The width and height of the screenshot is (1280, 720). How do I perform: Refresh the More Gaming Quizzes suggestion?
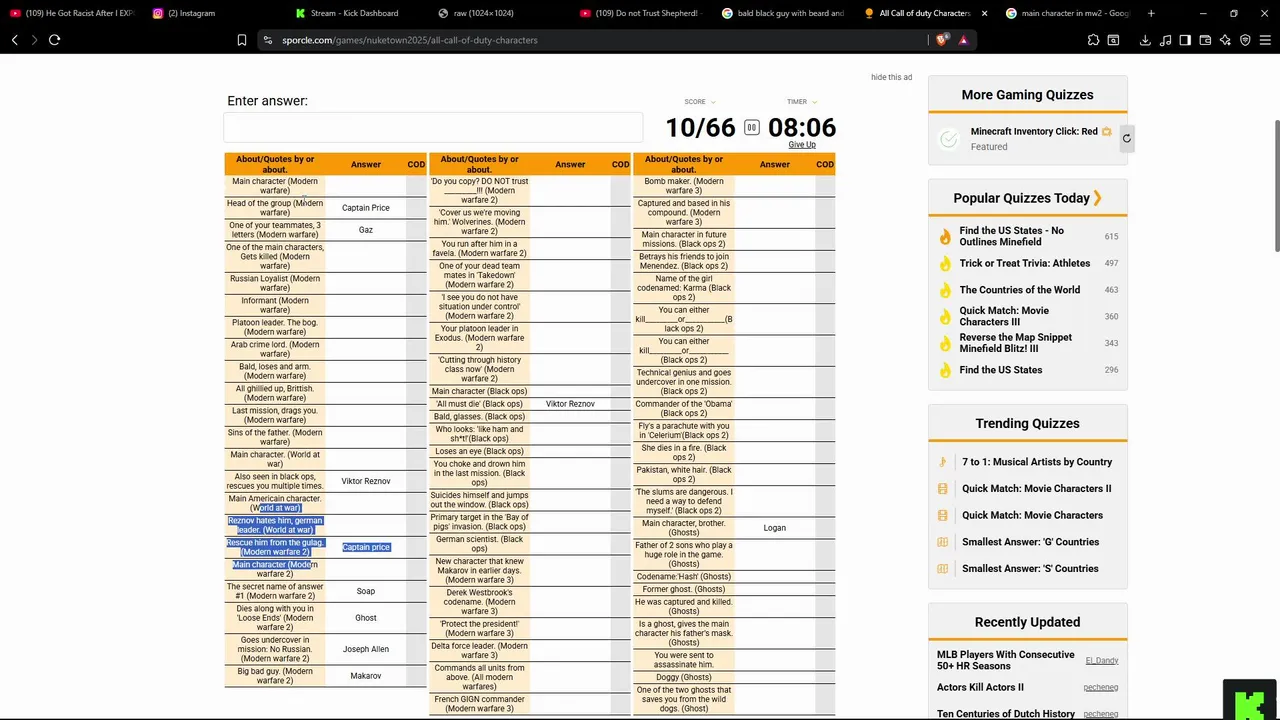[x=1126, y=139]
